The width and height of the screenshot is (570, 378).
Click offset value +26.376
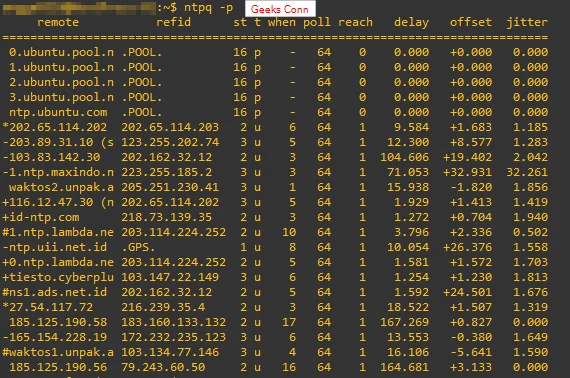tap(467, 247)
